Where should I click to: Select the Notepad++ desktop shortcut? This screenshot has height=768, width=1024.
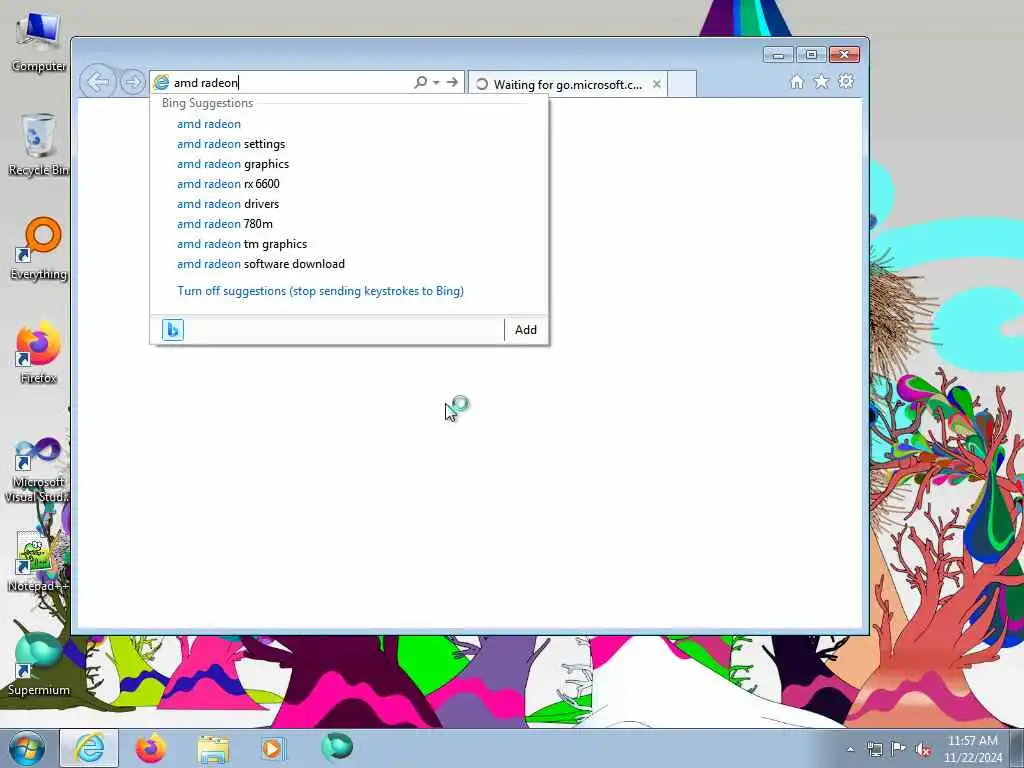coord(39,562)
